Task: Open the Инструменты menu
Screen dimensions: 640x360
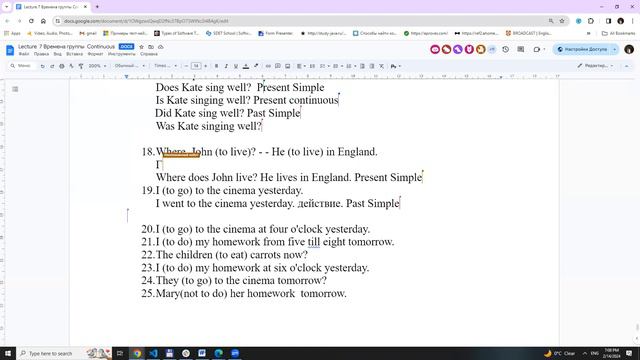Action: tap(122, 54)
